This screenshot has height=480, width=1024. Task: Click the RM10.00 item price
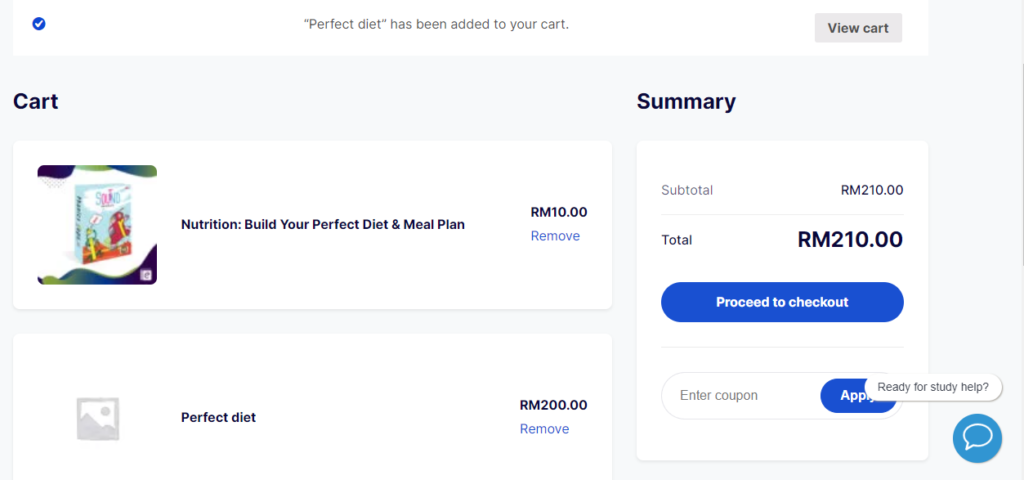559,212
